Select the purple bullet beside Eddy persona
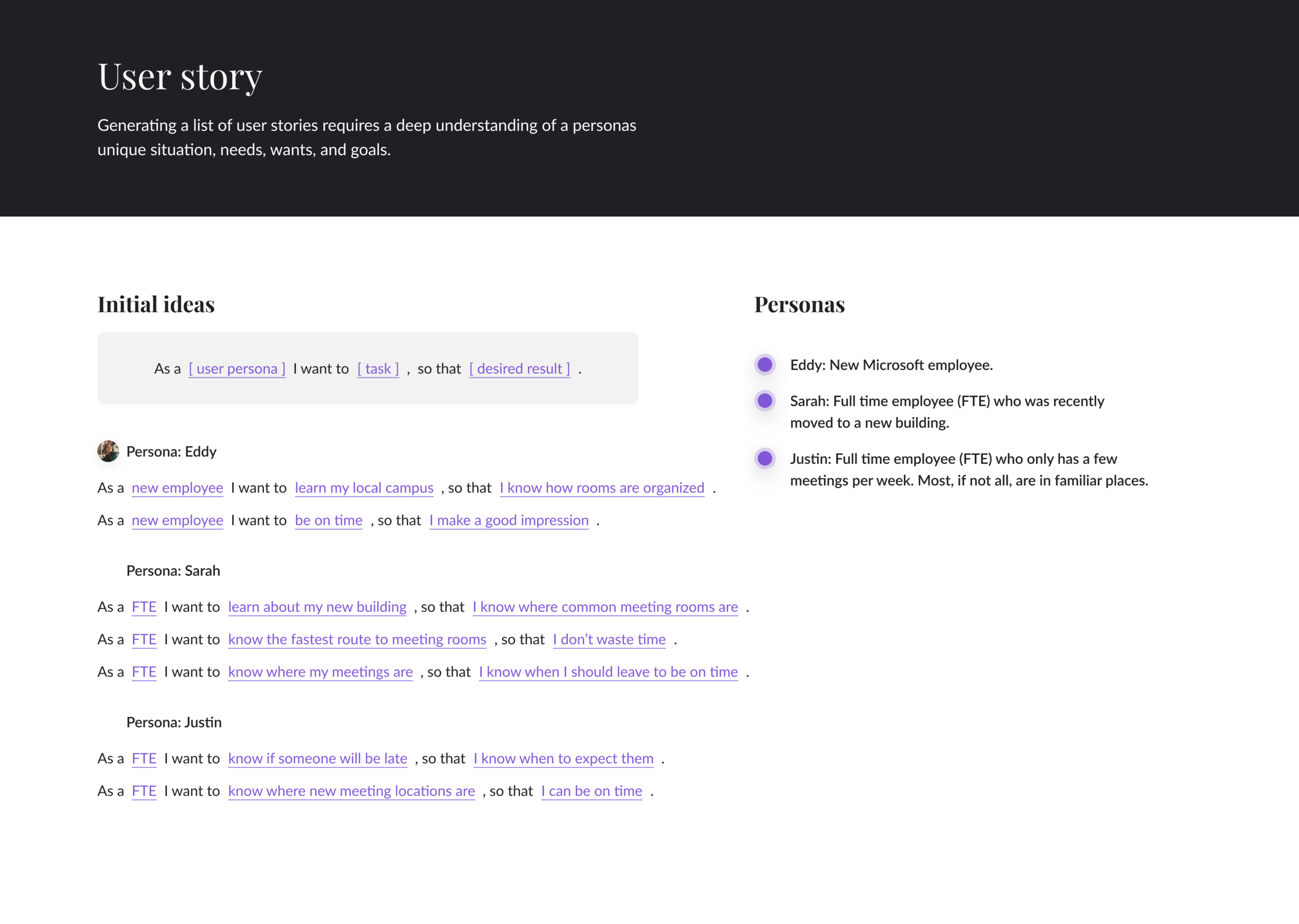The image size is (1299, 924). [x=764, y=365]
